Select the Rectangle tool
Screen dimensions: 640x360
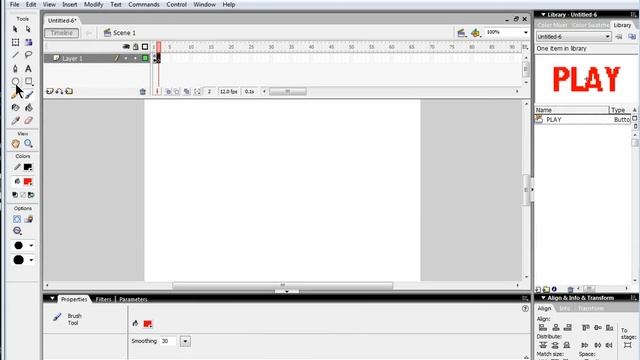pos(28,81)
